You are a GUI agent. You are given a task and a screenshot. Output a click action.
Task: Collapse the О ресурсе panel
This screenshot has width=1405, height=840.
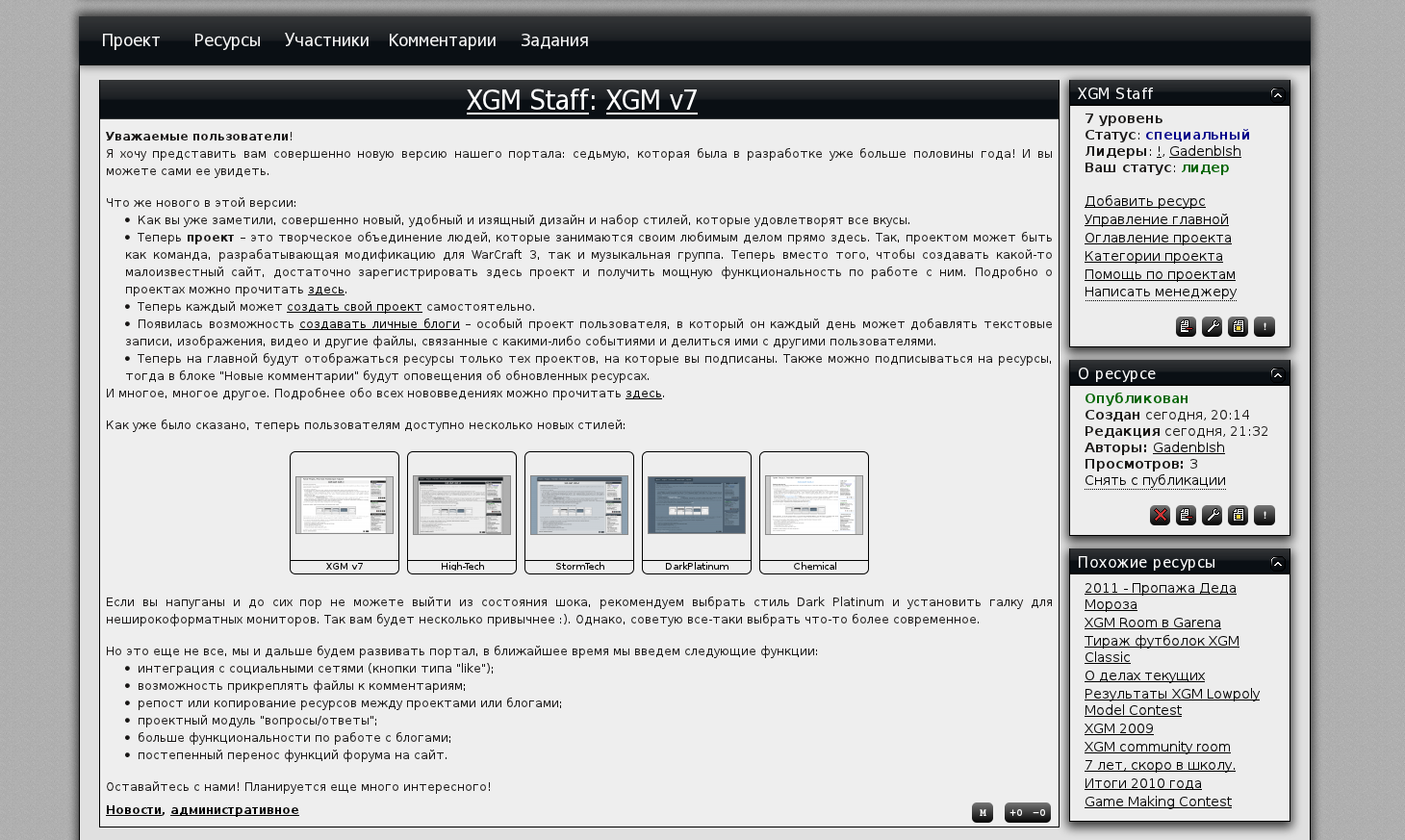(1277, 374)
